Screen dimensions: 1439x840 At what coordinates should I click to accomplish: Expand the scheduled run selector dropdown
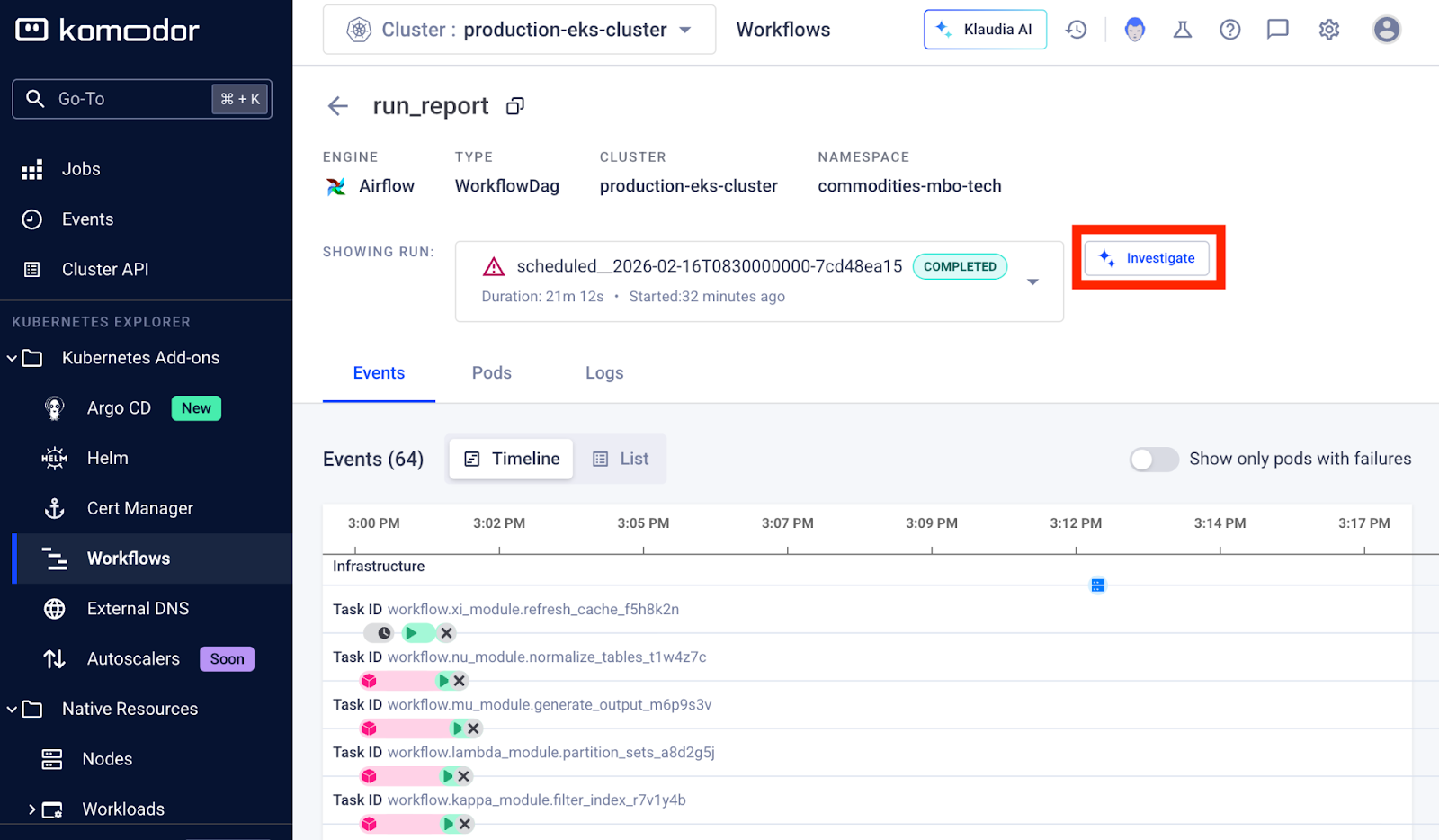point(1032,281)
